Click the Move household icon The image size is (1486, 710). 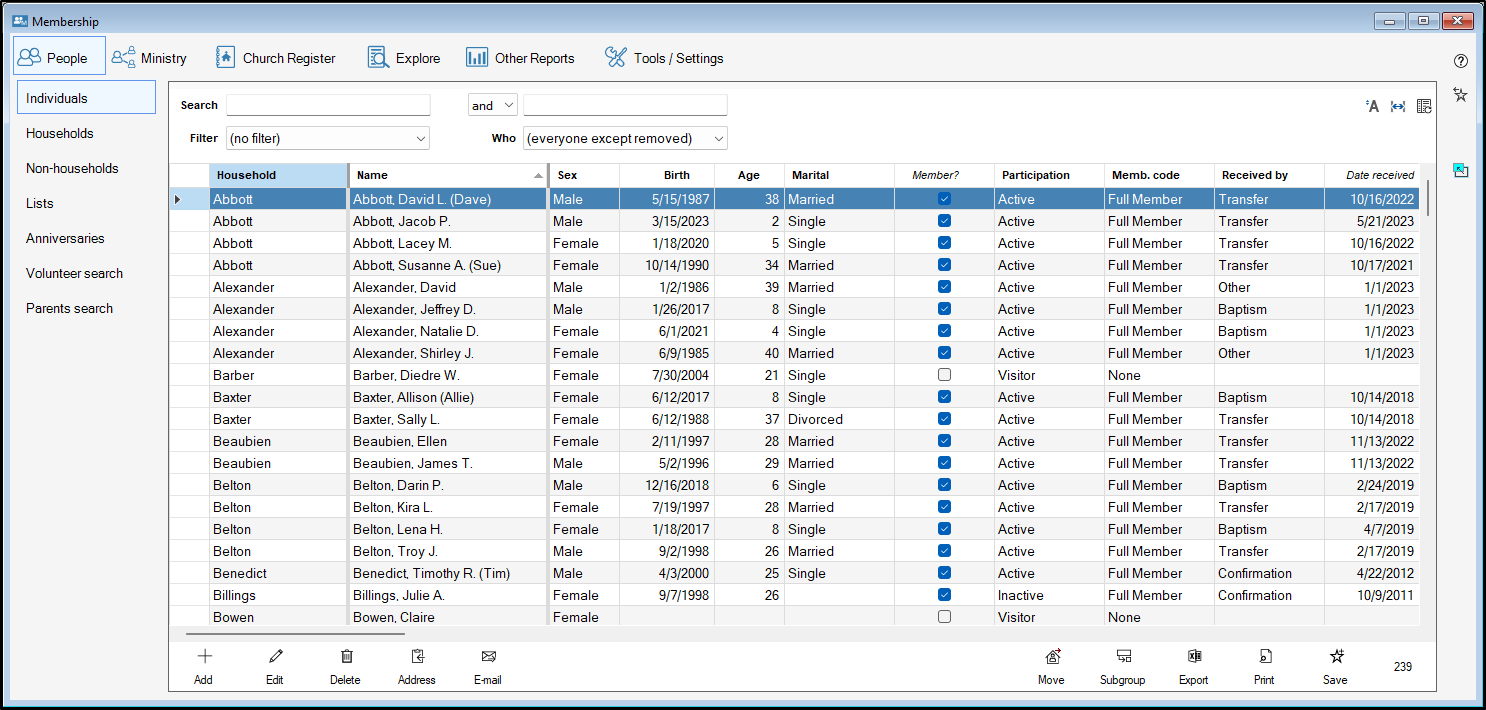pyautogui.click(x=1051, y=657)
